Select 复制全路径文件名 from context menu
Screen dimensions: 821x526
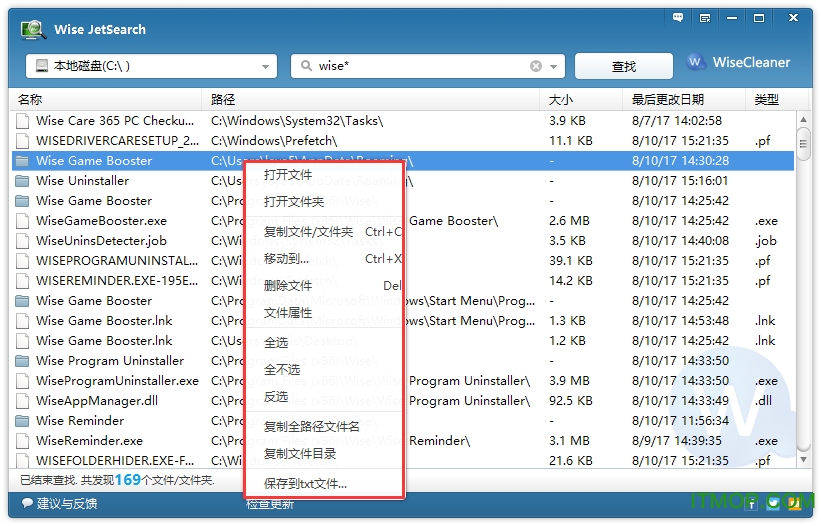(x=311, y=427)
